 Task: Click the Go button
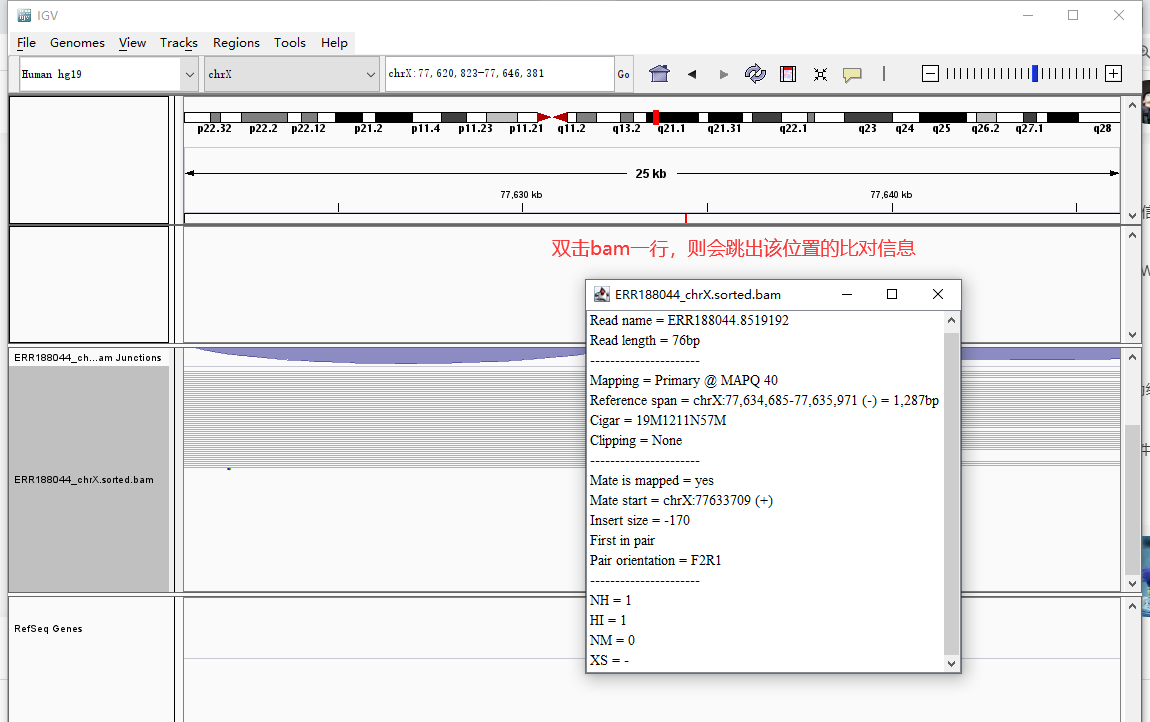tap(623, 74)
